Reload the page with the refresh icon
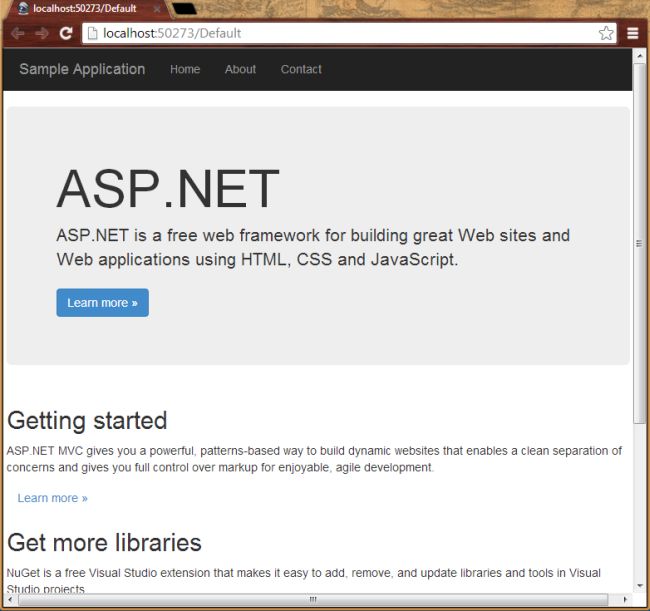 click(x=66, y=33)
